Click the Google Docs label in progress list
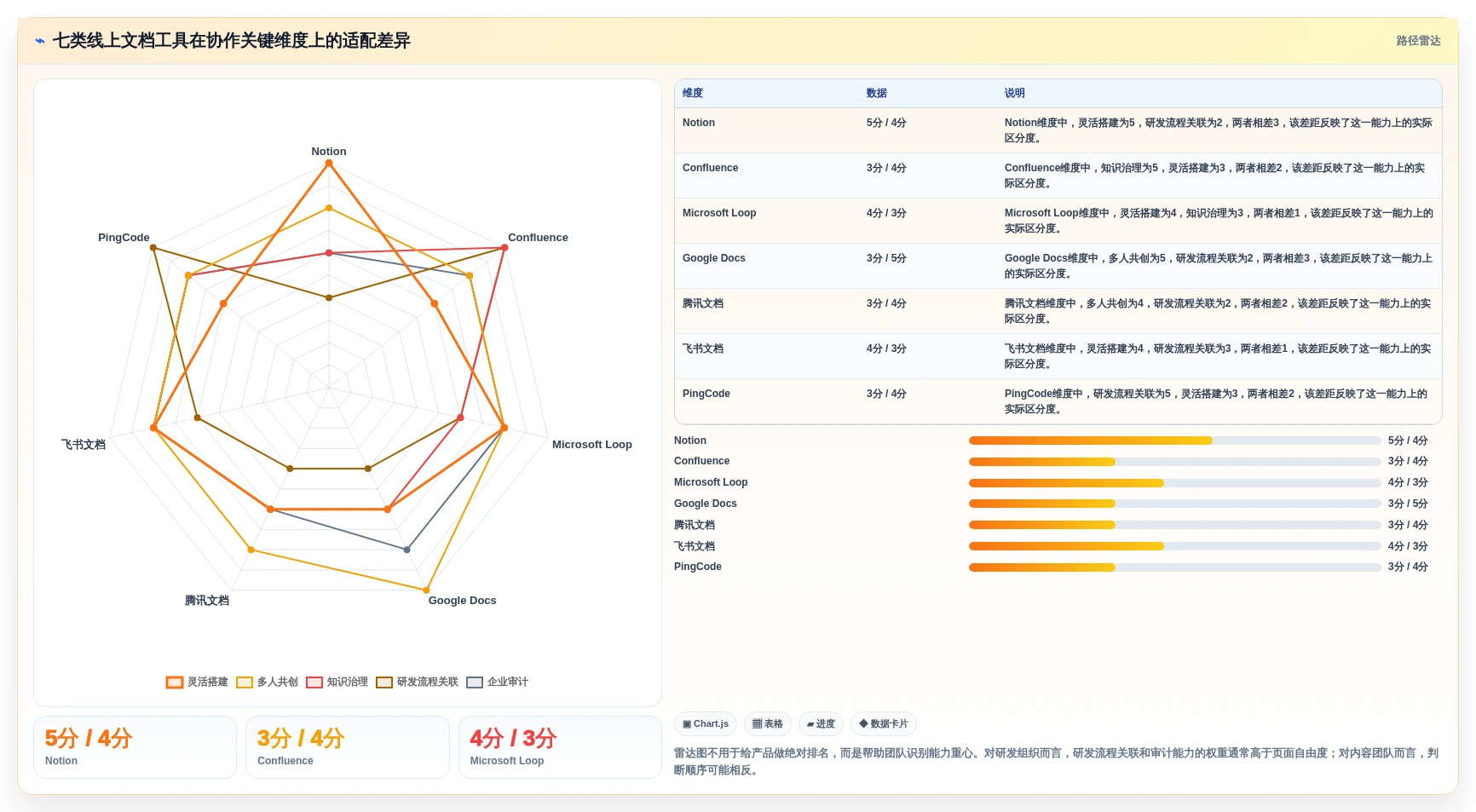The width and height of the screenshot is (1476, 812). tap(706, 504)
